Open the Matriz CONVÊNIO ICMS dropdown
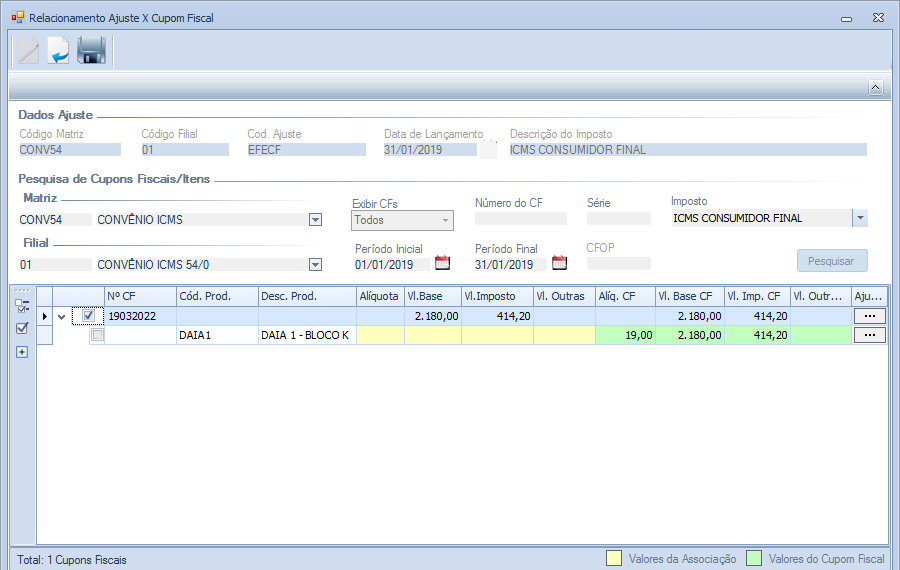The height and width of the screenshot is (570, 900). (x=315, y=220)
